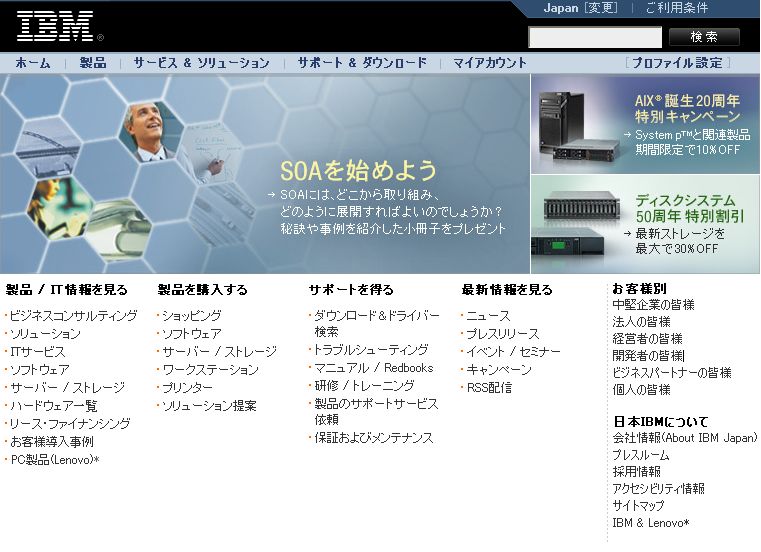
Task: Open the キャンペーン link
Action: pyautogui.click(x=499, y=370)
